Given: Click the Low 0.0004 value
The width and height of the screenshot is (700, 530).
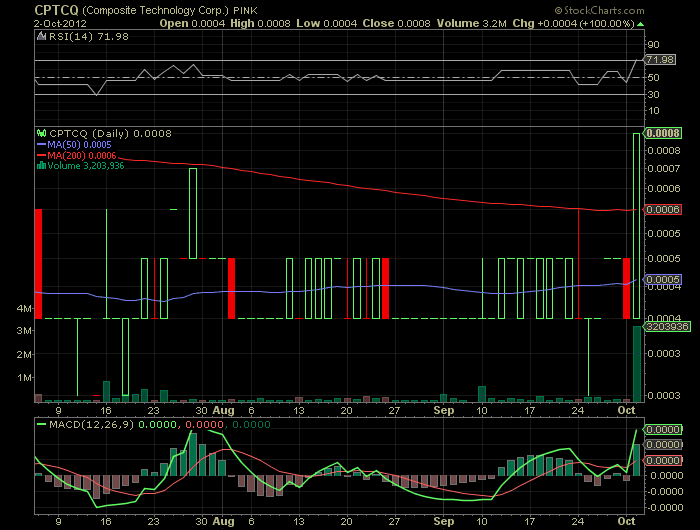Looking at the screenshot, I should click(x=326, y=24).
